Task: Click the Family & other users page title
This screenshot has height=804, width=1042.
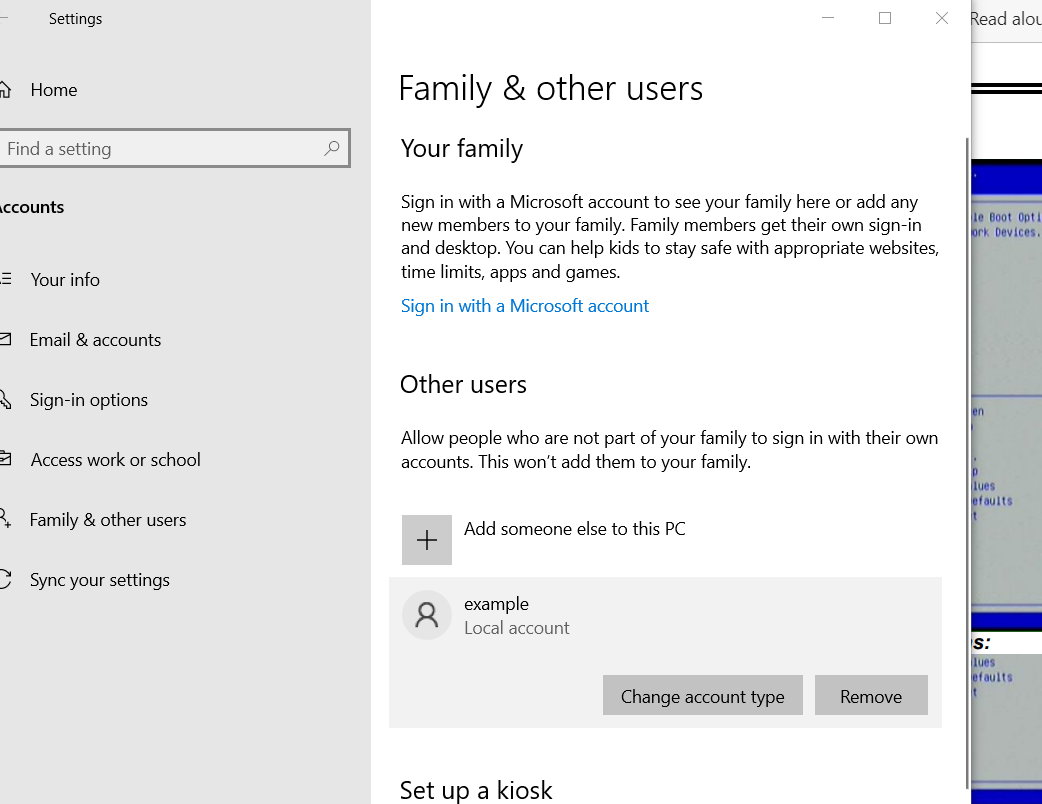Action: click(550, 89)
